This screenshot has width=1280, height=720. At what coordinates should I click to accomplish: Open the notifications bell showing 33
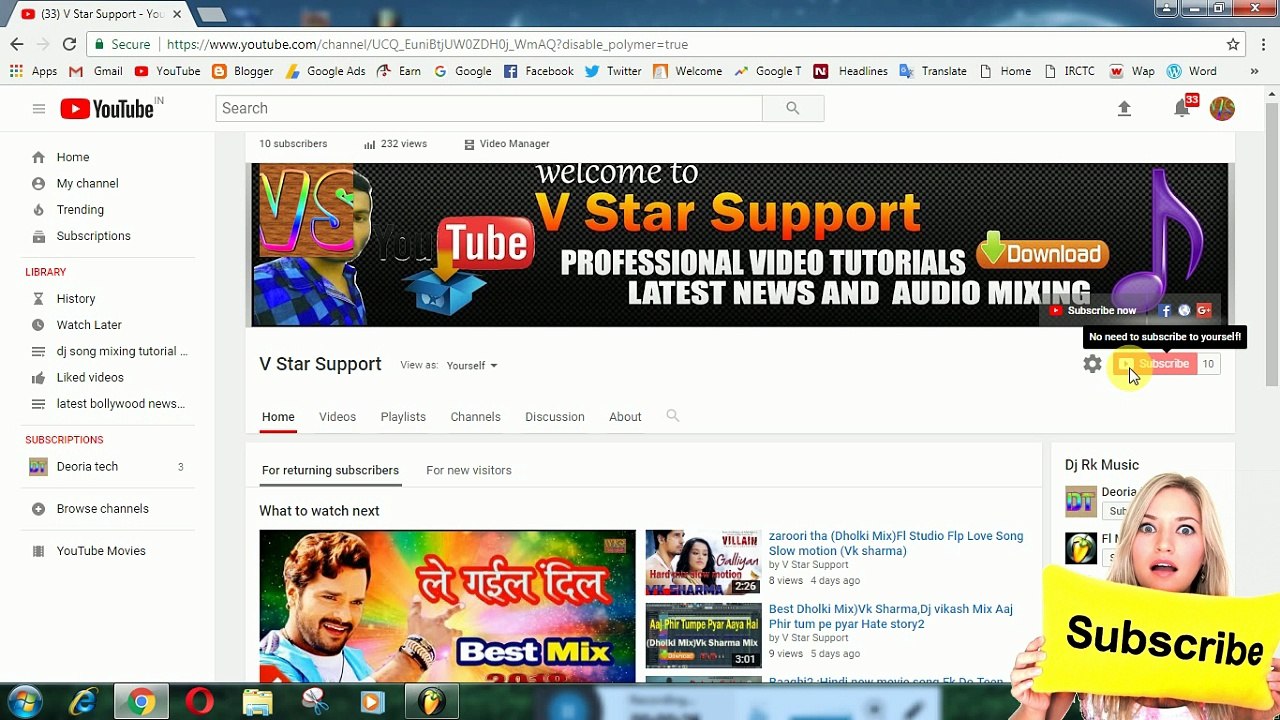[x=1183, y=108]
